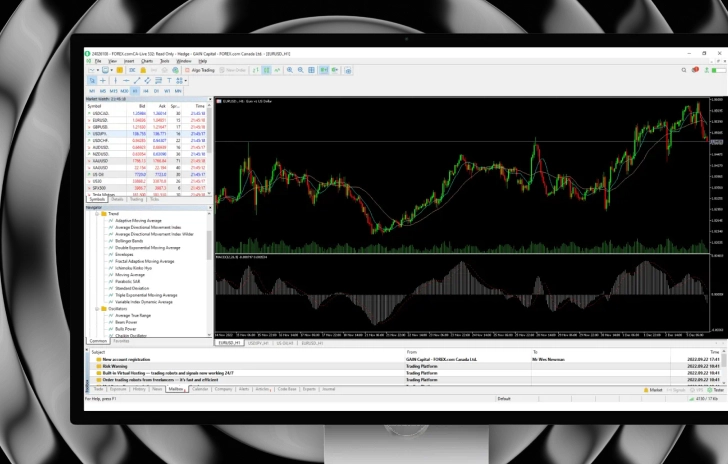Open the Charts menu

pos(147,61)
